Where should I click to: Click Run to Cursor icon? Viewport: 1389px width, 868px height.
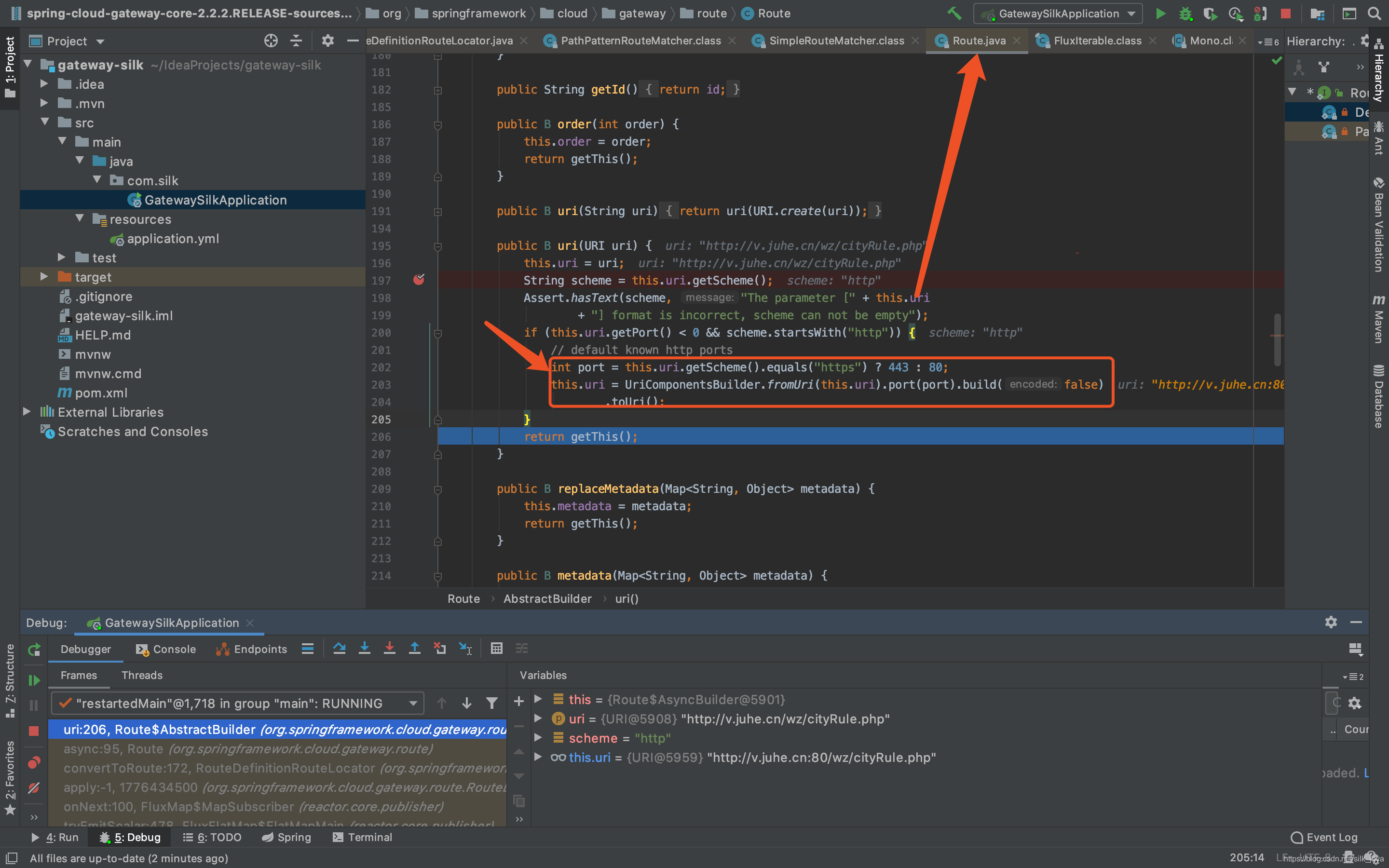point(465,649)
